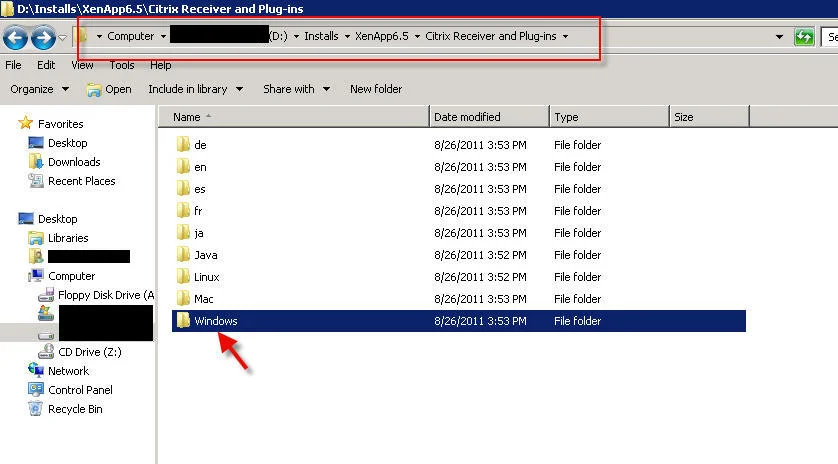Expand the arrow before the Computer breadcrumb
The height and width of the screenshot is (464, 838).
click(x=99, y=36)
